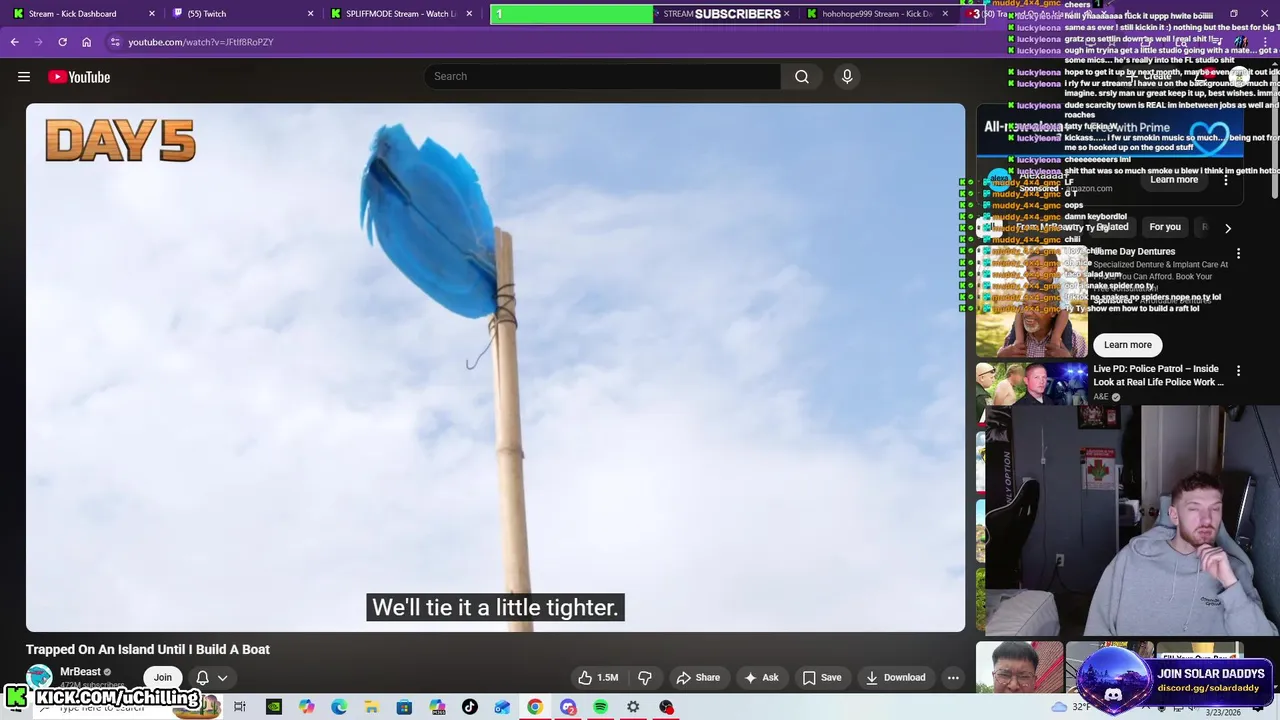
Task: Click the main video player
Action: pos(495,367)
